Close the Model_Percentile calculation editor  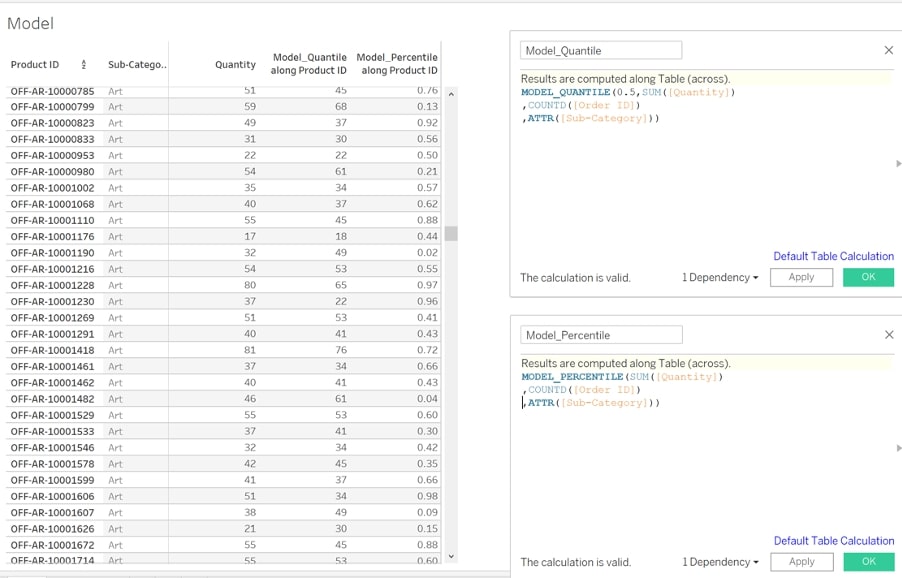(x=889, y=335)
